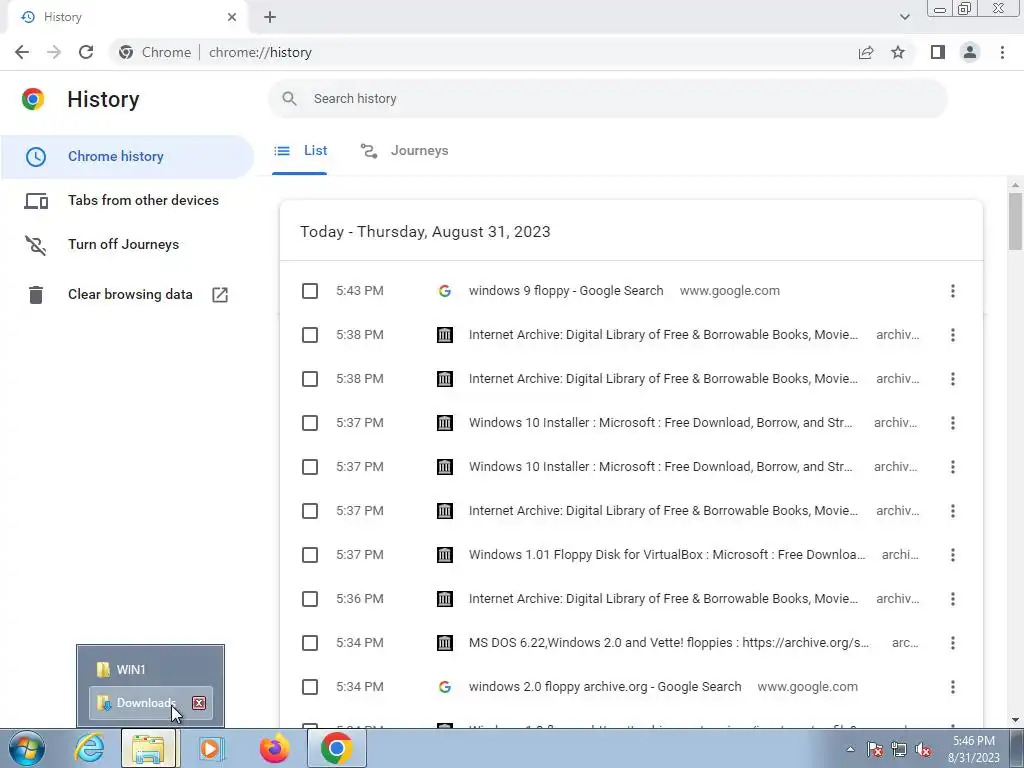Open MS DOS 6.22, Windows 2.0 and Vette link
This screenshot has height=768, width=1024.
pos(669,643)
